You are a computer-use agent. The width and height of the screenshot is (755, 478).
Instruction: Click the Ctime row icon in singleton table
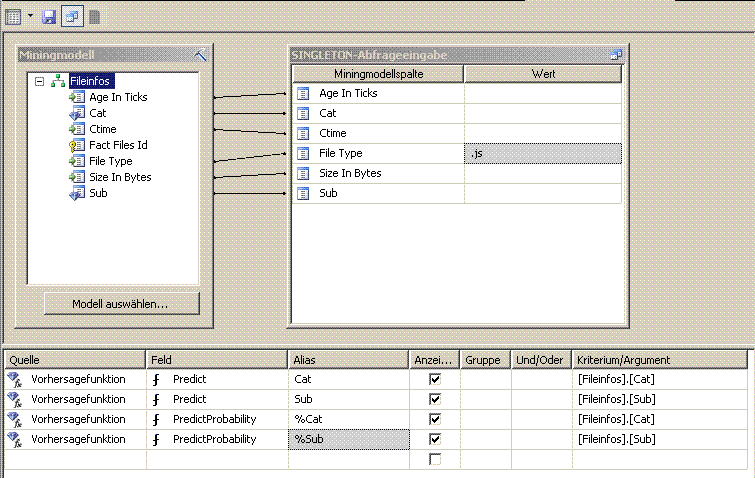click(x=303, y=133)
